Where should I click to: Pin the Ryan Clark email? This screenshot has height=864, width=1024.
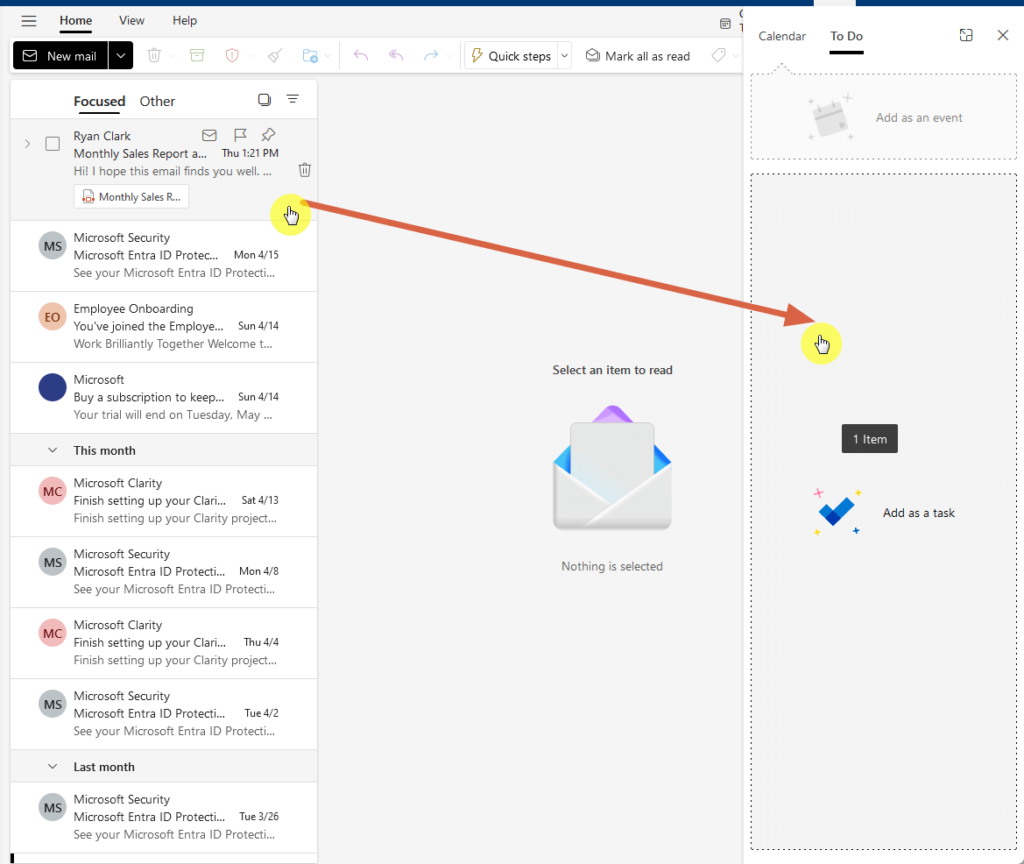pos(268,135)
